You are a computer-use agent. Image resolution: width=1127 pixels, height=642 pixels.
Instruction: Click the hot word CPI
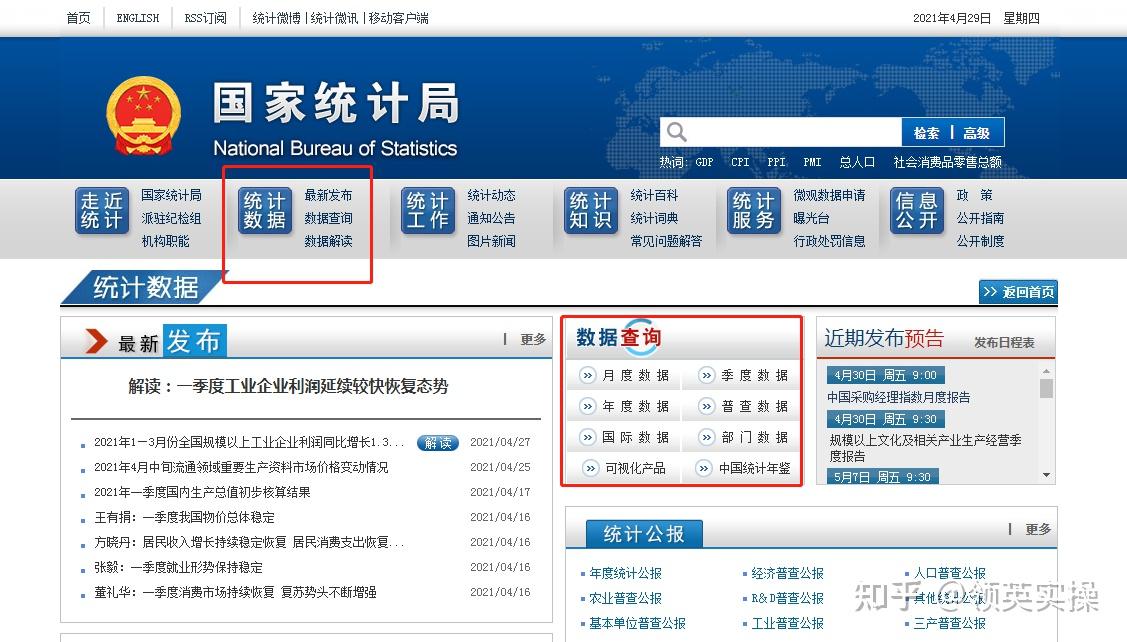(740, 162)
